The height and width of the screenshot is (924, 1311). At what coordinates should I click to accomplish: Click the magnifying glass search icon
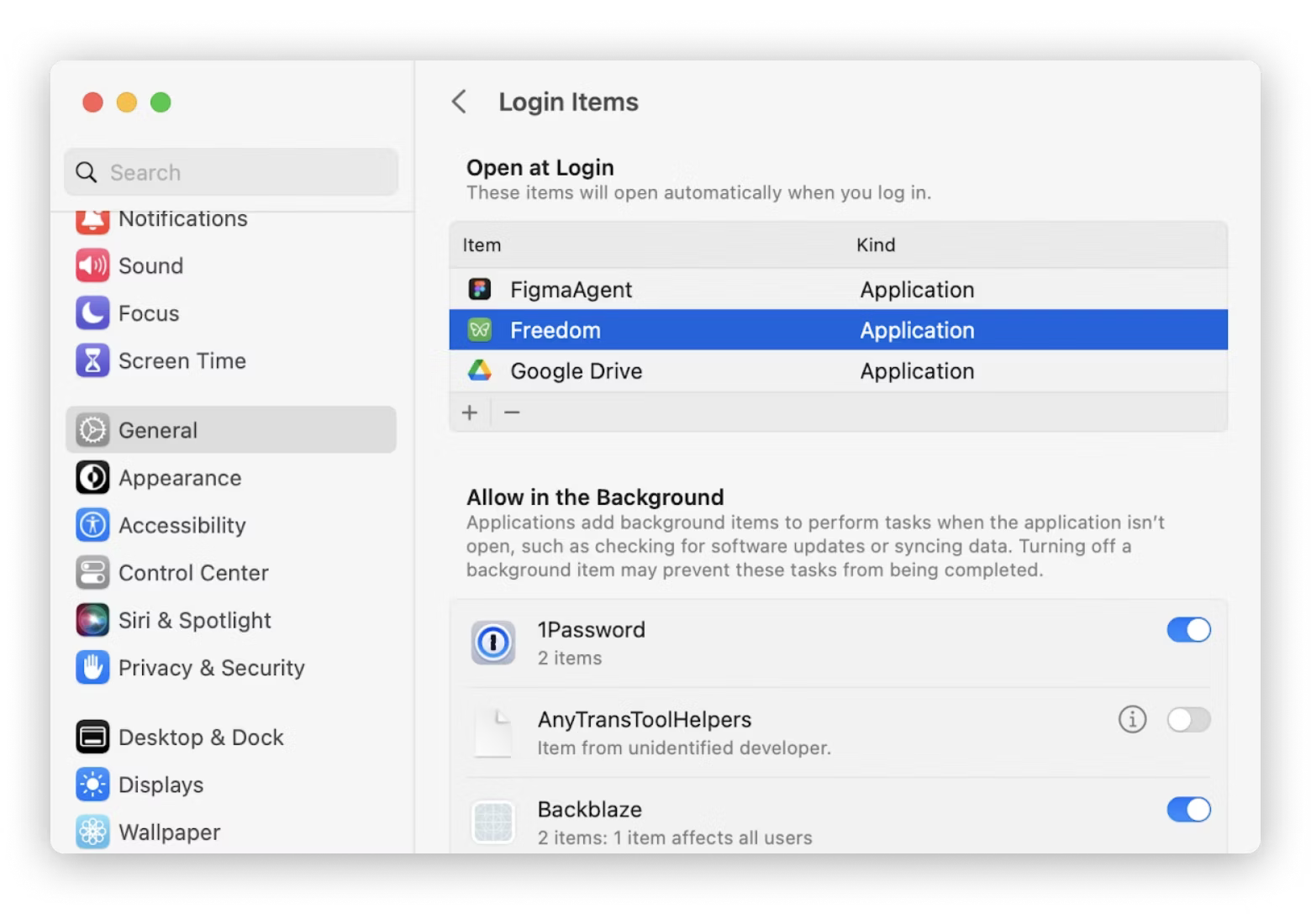point(87,172)
